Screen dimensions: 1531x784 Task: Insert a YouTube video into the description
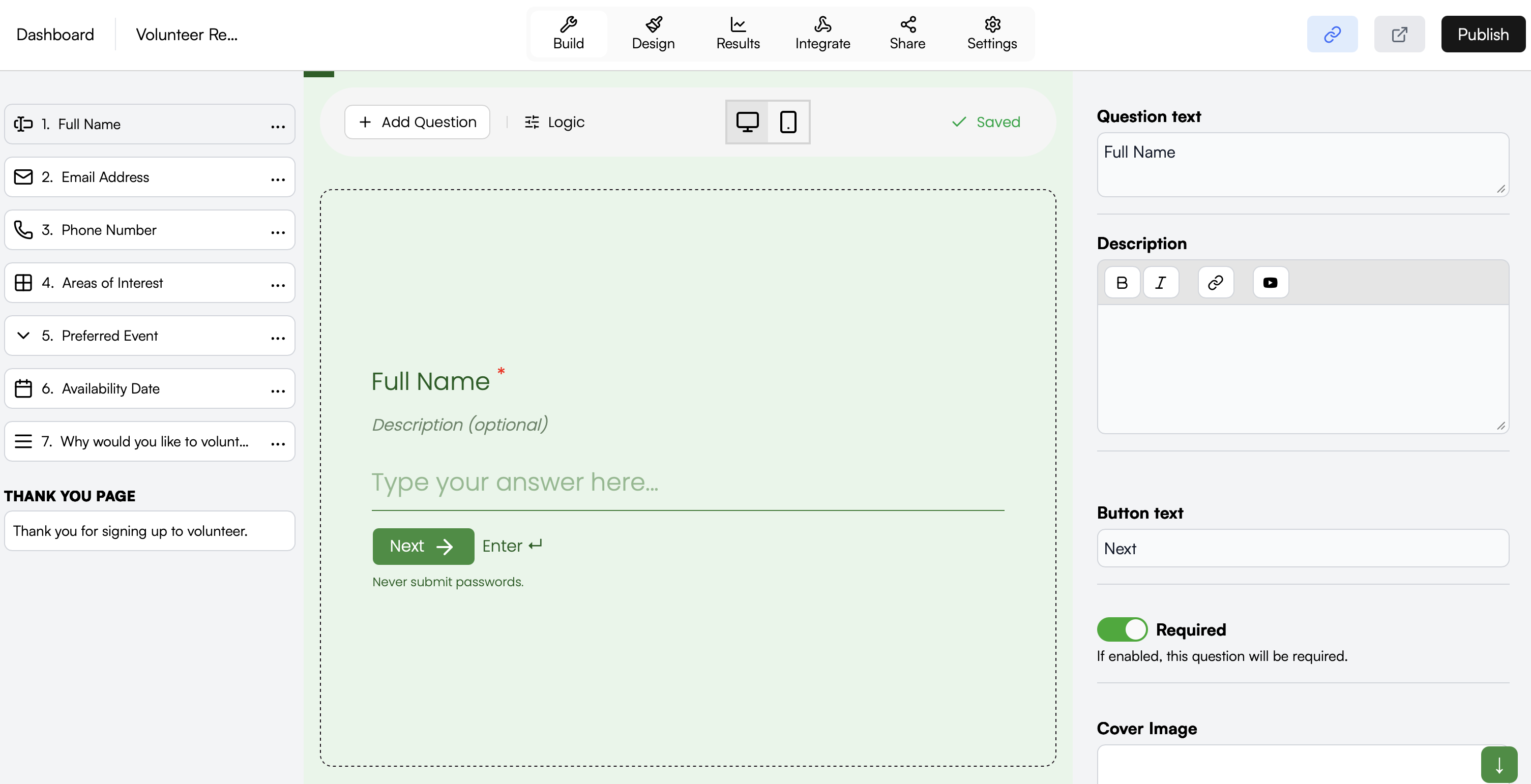[1270, 282]
